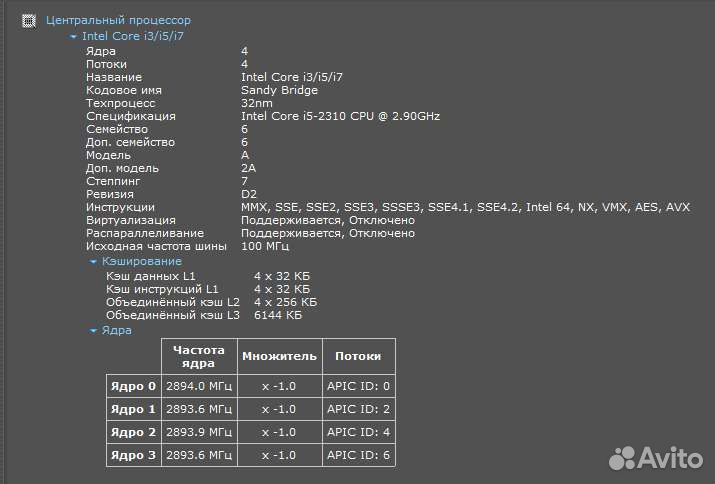Click the Доп. семейство label
Screen dimensions: 715x484
(130, 142)
